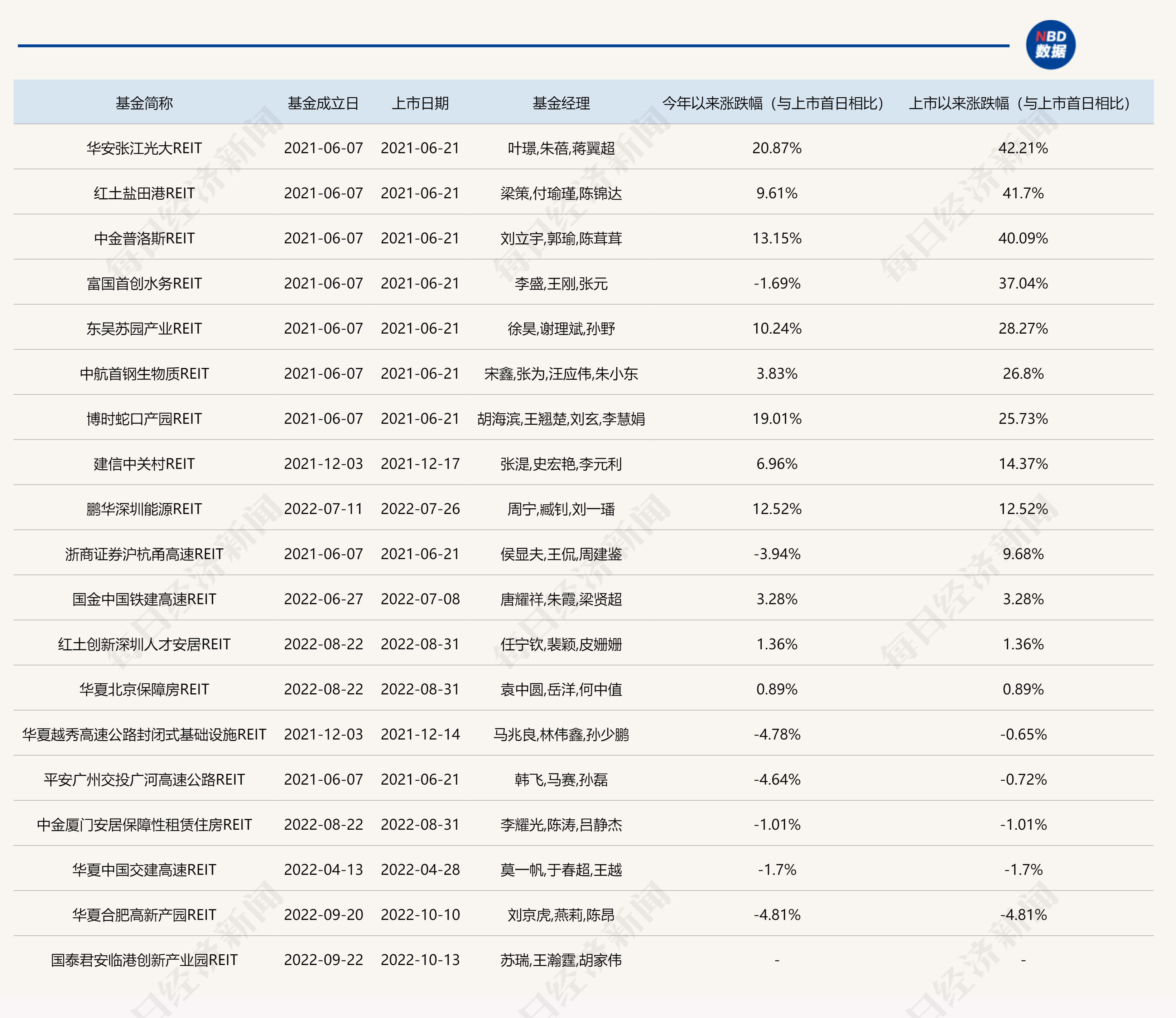
Task: Click the NBD数据 round logo
Action: (1050, 45)
